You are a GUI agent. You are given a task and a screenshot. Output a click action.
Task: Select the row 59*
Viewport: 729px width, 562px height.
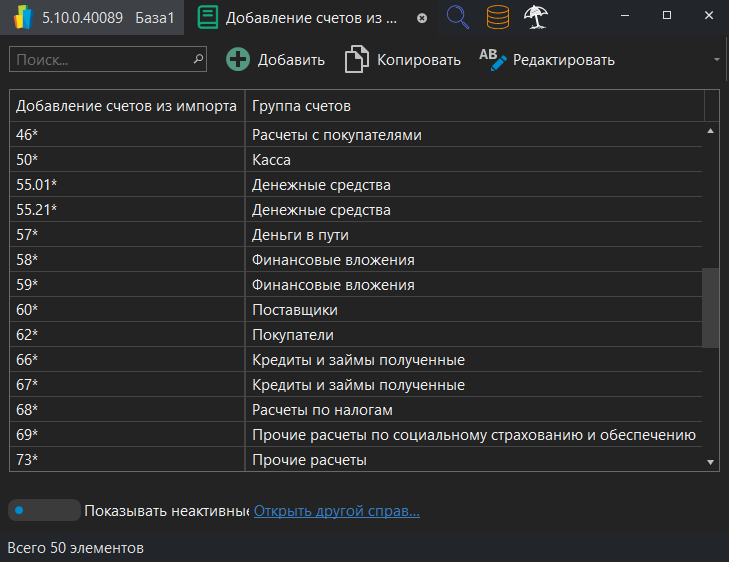click(356, 285)
